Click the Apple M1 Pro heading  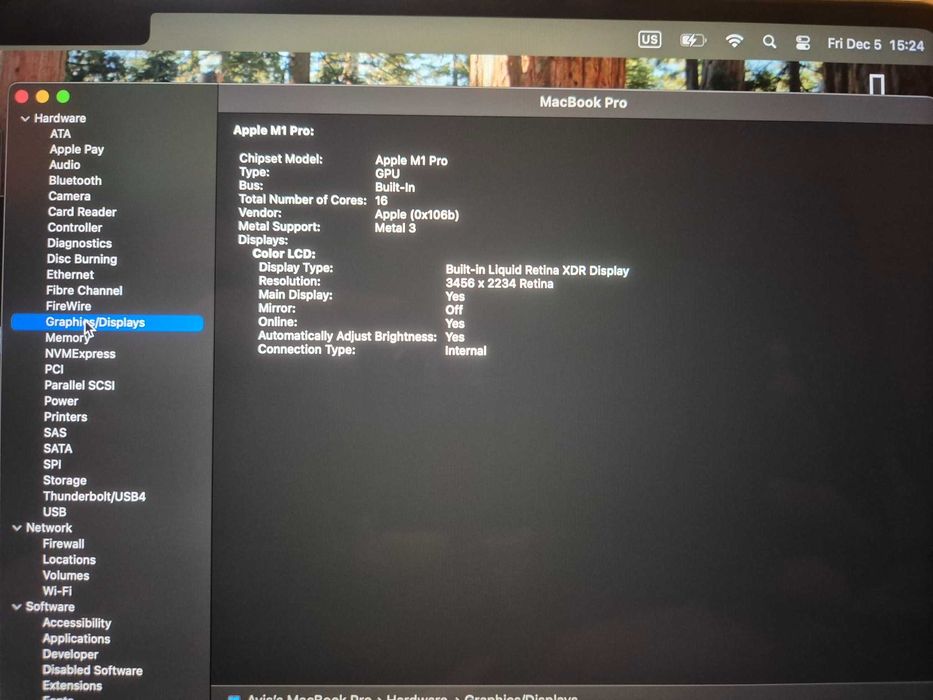coord(273,131)
